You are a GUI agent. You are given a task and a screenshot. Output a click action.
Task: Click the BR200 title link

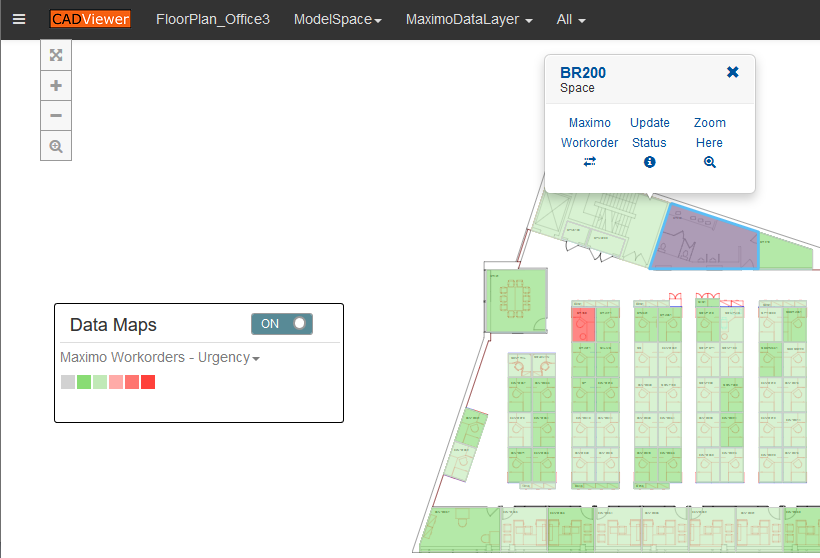coord(582,73)
